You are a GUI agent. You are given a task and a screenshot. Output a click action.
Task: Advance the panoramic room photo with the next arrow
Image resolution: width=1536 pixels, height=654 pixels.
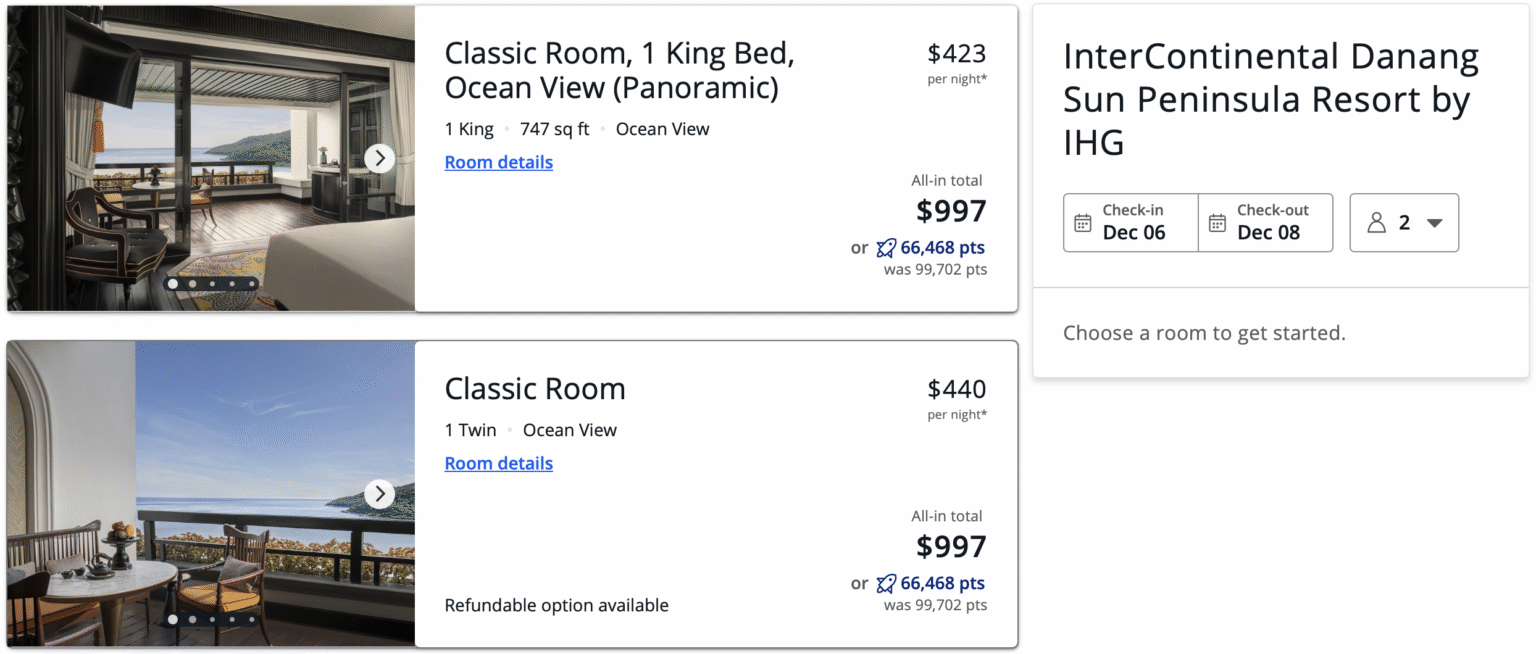(379, 158)
